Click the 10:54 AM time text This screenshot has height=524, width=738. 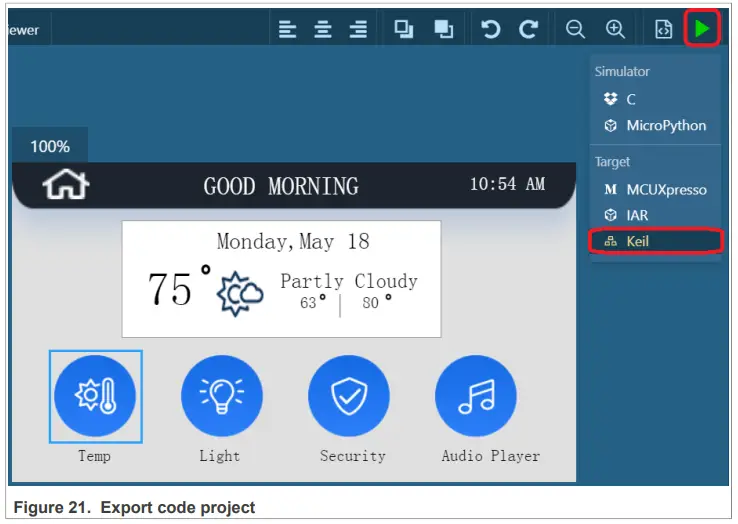coord(508,184)
